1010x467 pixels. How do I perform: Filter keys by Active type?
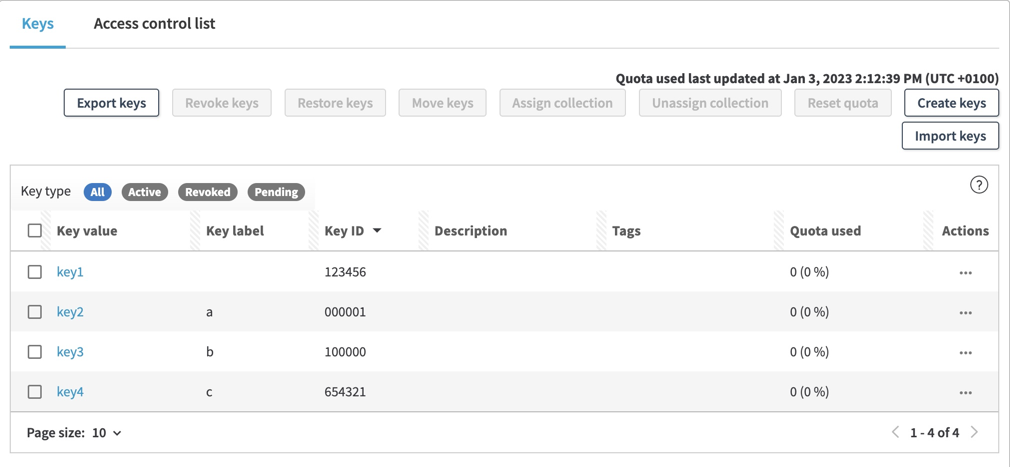(x=144, y=192)
